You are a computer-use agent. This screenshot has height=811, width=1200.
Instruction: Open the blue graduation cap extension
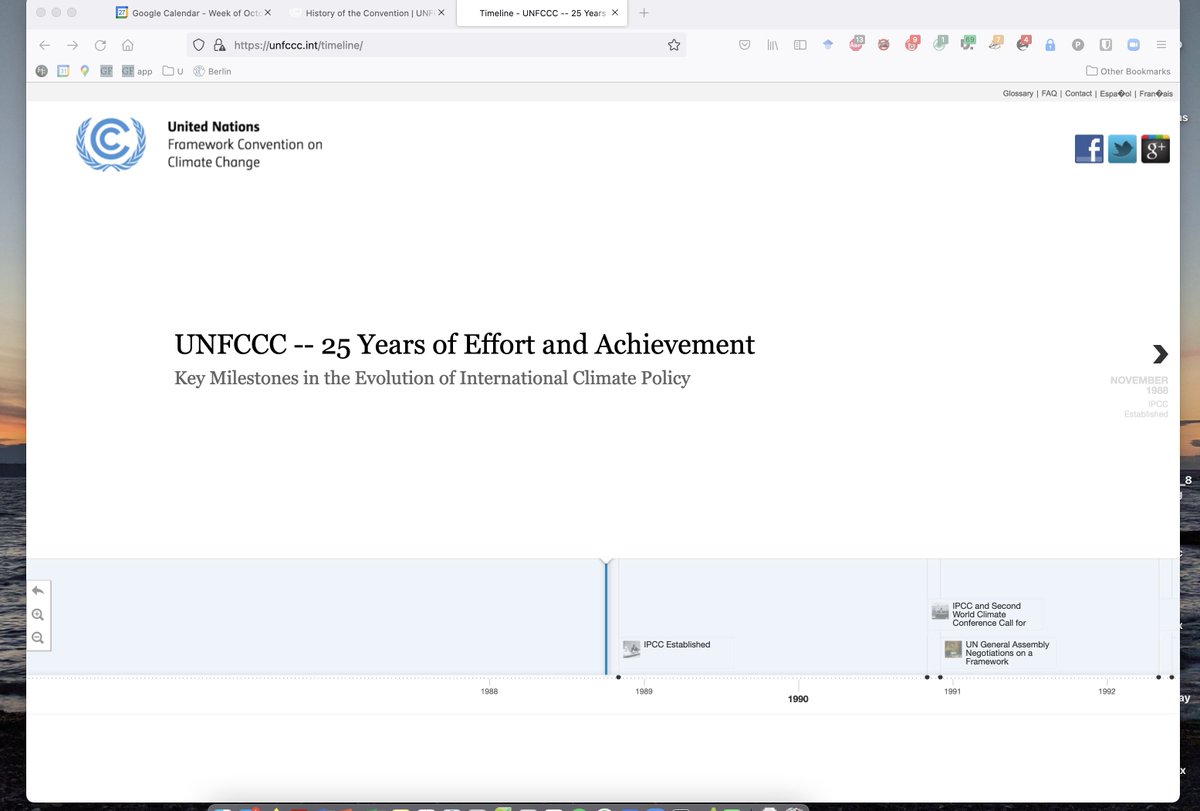[x=828, y=45]
